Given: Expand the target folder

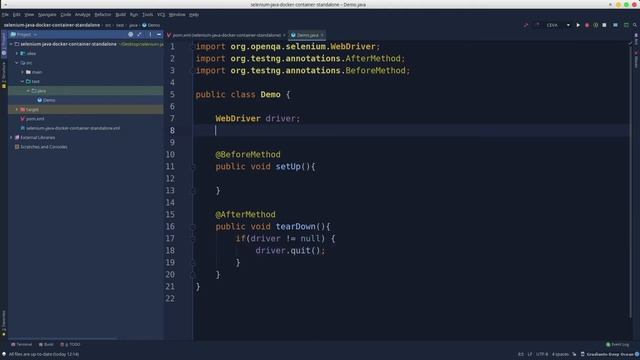Looking at the screenshot, I should pos(17,109).
